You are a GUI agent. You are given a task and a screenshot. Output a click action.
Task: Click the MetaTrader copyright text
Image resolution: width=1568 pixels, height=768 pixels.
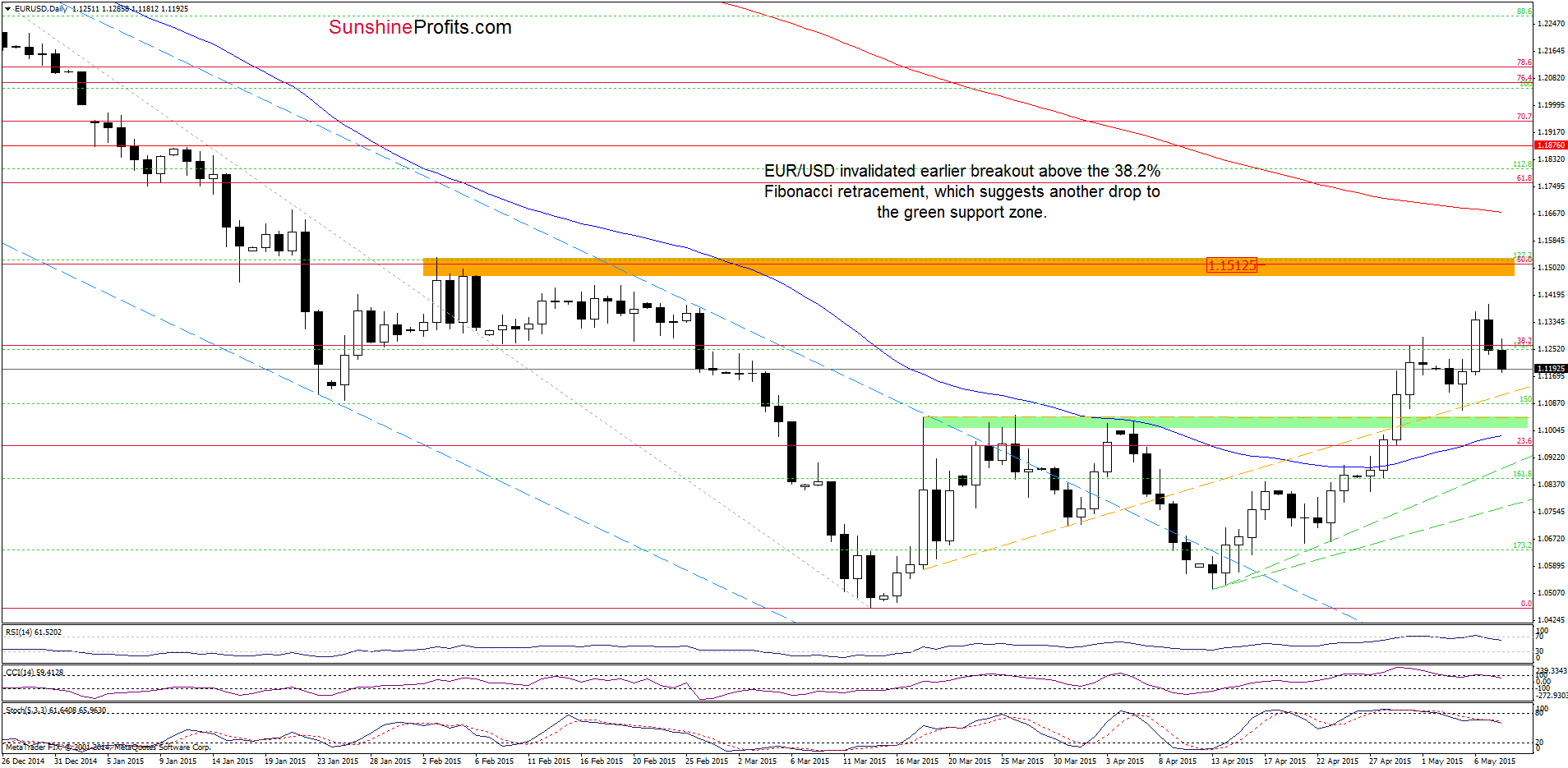pos(108,747)
